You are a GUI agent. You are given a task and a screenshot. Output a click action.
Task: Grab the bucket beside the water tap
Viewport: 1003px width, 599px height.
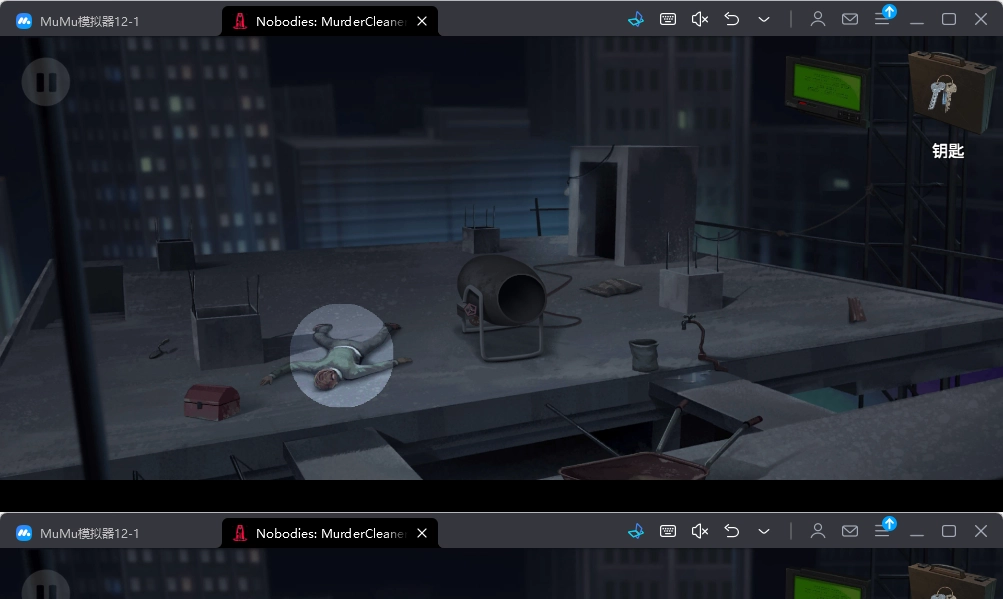(644, 354)
